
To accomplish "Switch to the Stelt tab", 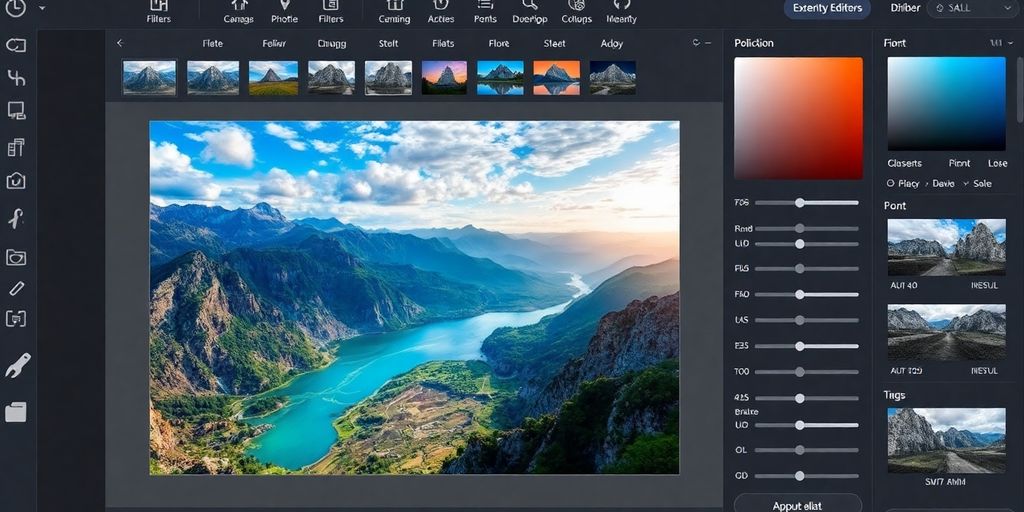I will (389, 44).
